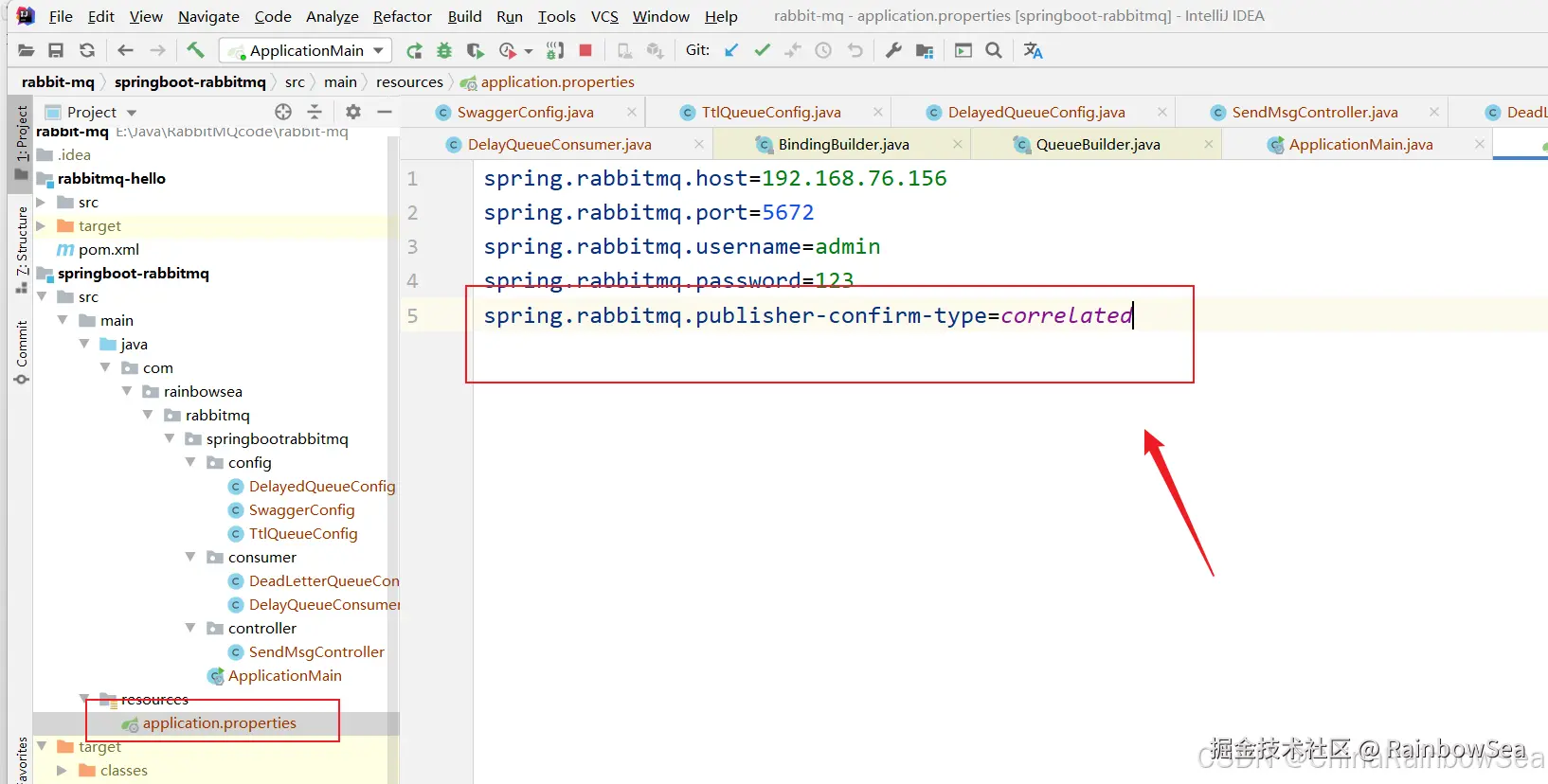Click the profiler run icon
The width and height of the screenshot is (1548, 784).
point(508,50)
